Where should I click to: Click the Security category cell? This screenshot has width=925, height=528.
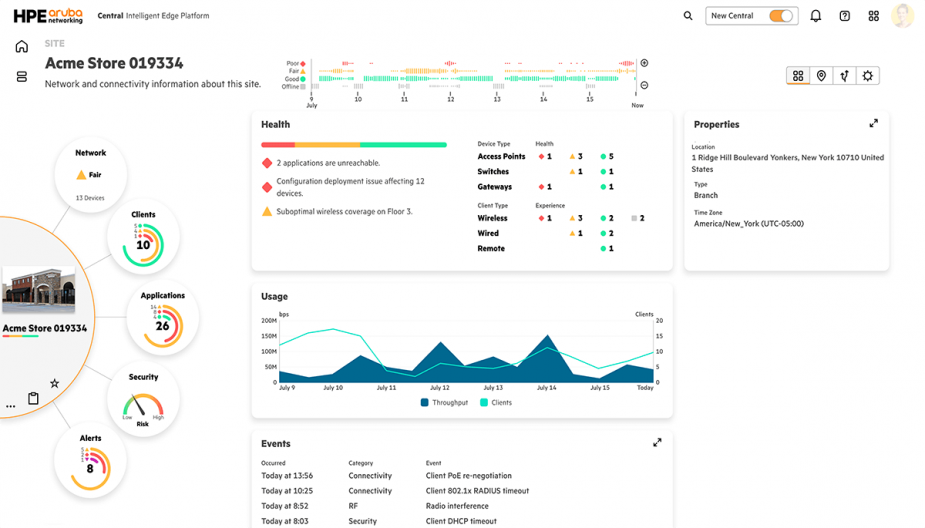(362, 522)
